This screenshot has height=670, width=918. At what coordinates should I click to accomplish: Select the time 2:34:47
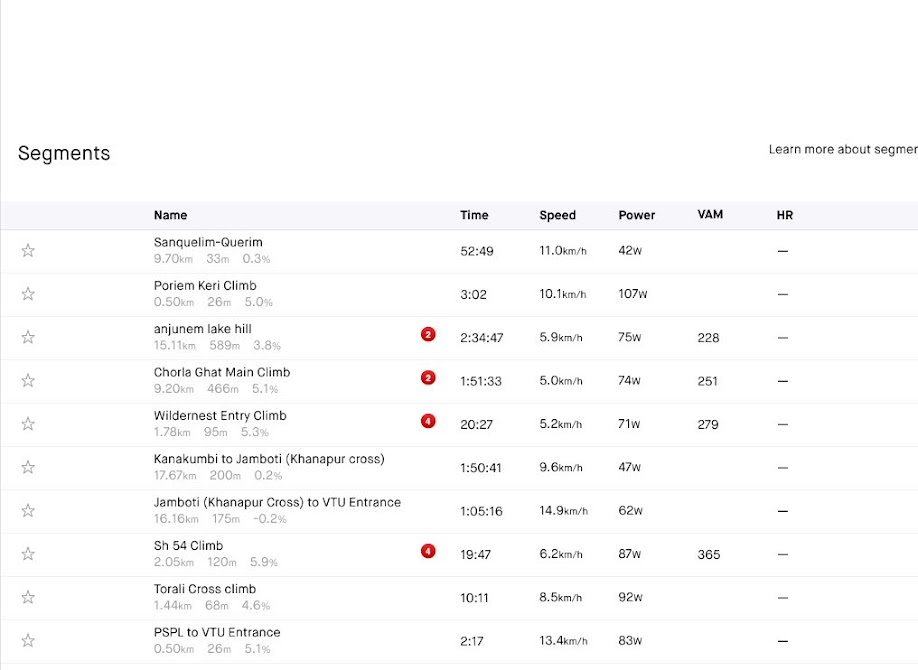coord(481,338)
